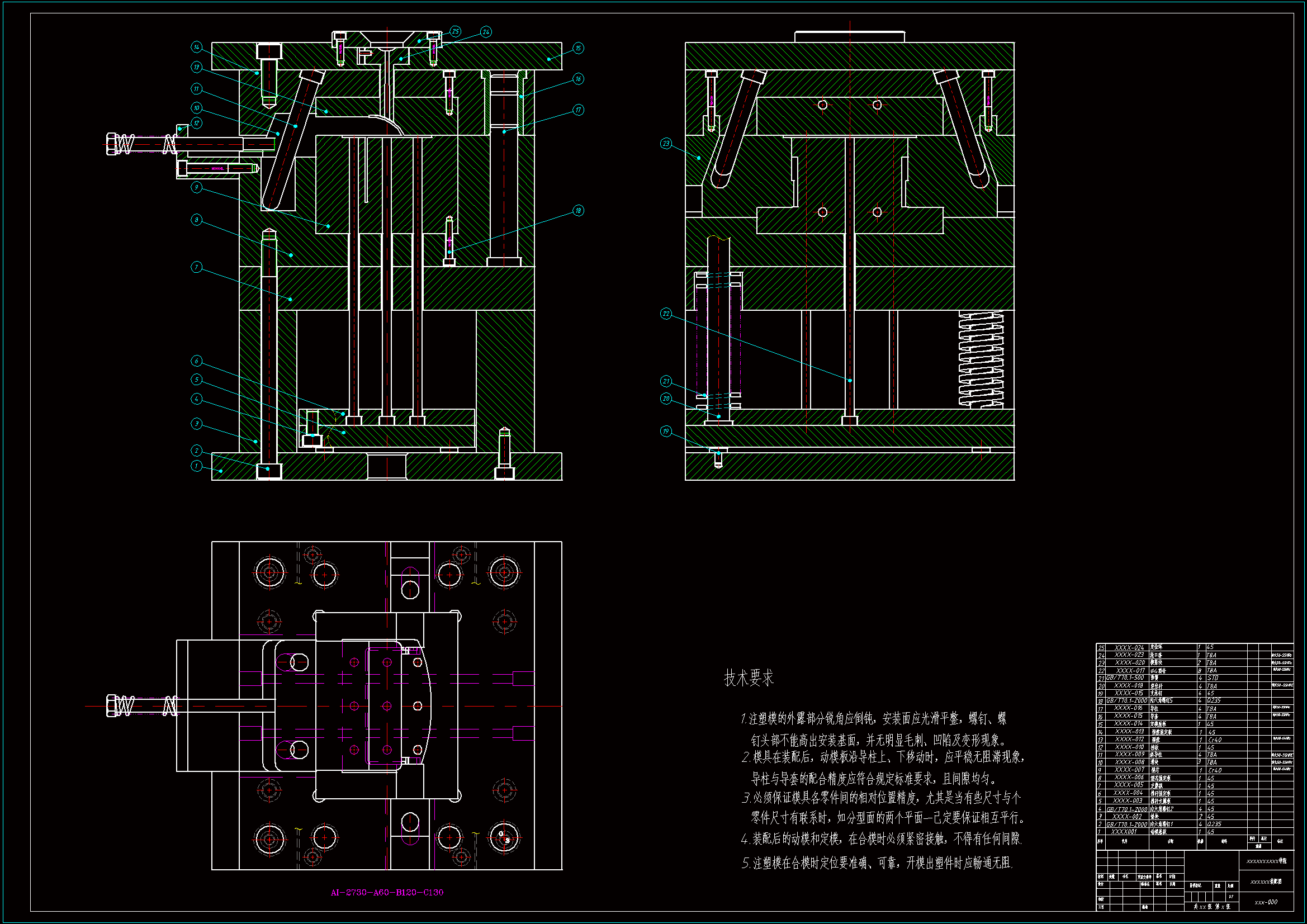Click the Cr40 material cell of row 13
Screen dimensions: 1307x924
tap(1215, 740)
